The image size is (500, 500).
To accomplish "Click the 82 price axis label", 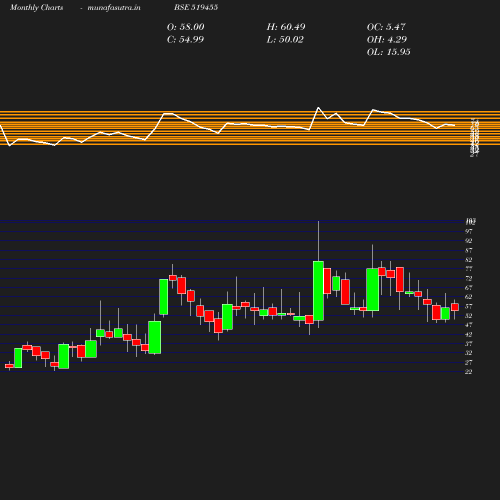I will tap(469, 260).
